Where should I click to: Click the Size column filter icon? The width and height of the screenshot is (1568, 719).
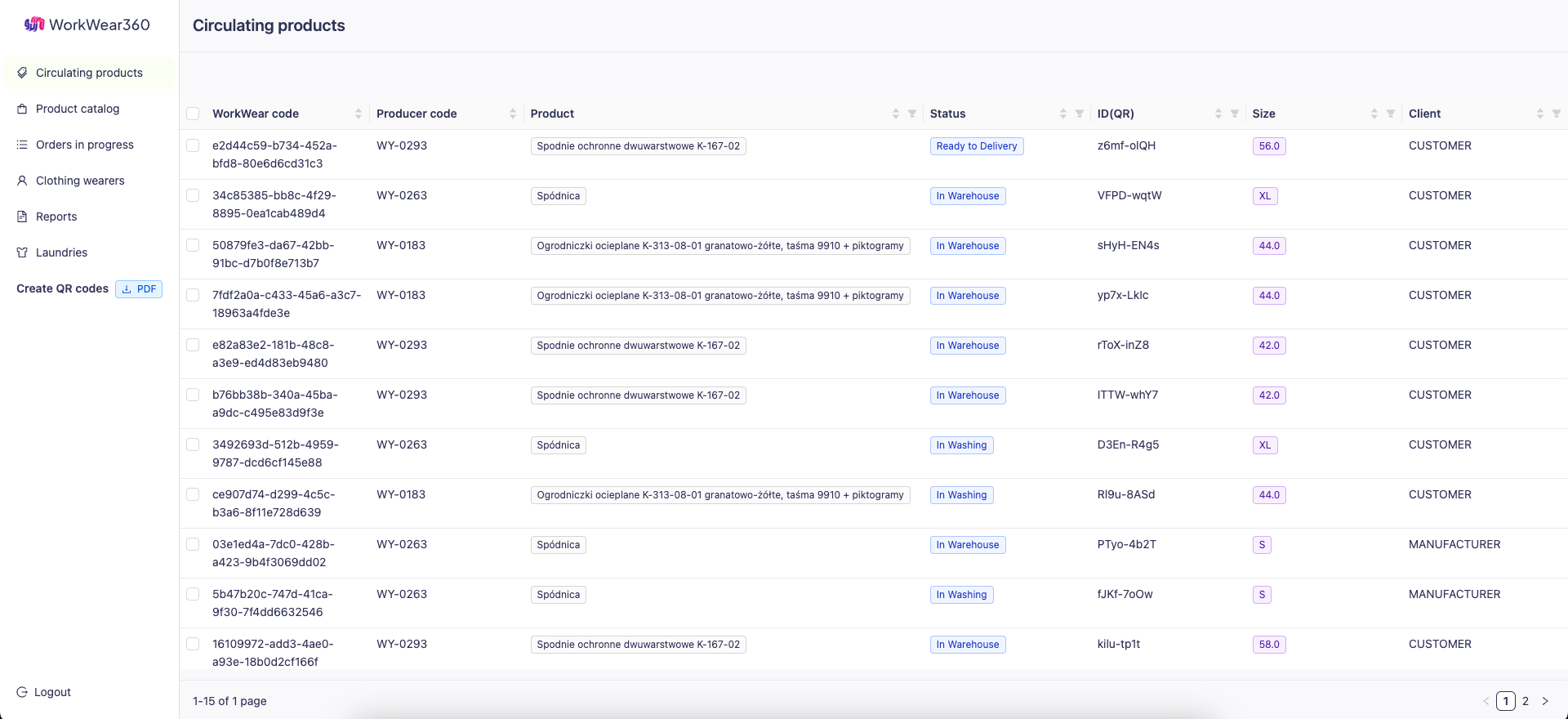pos(1391,114)
